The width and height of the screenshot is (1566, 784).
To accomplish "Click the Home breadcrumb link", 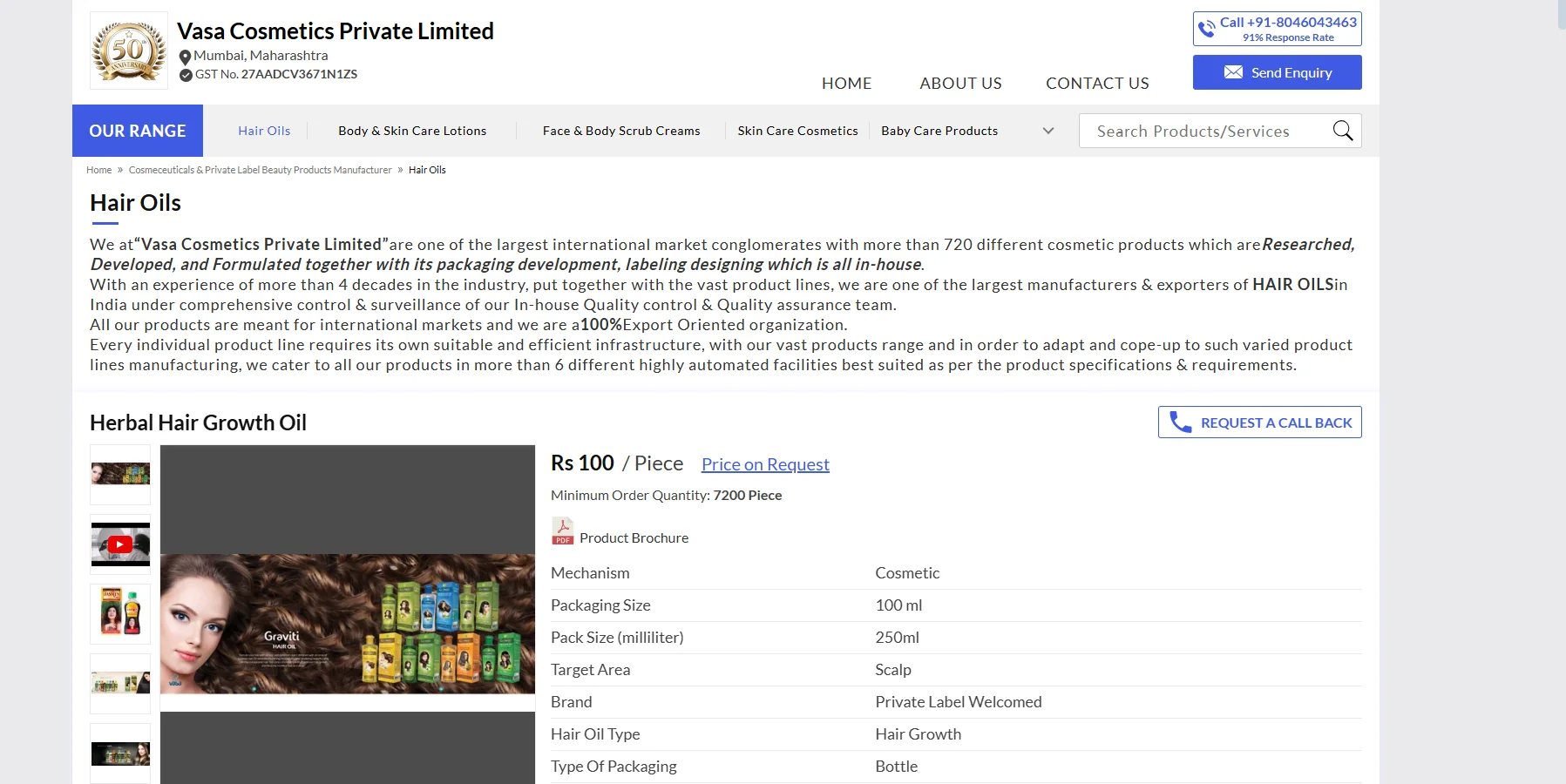I will (98, 170).
